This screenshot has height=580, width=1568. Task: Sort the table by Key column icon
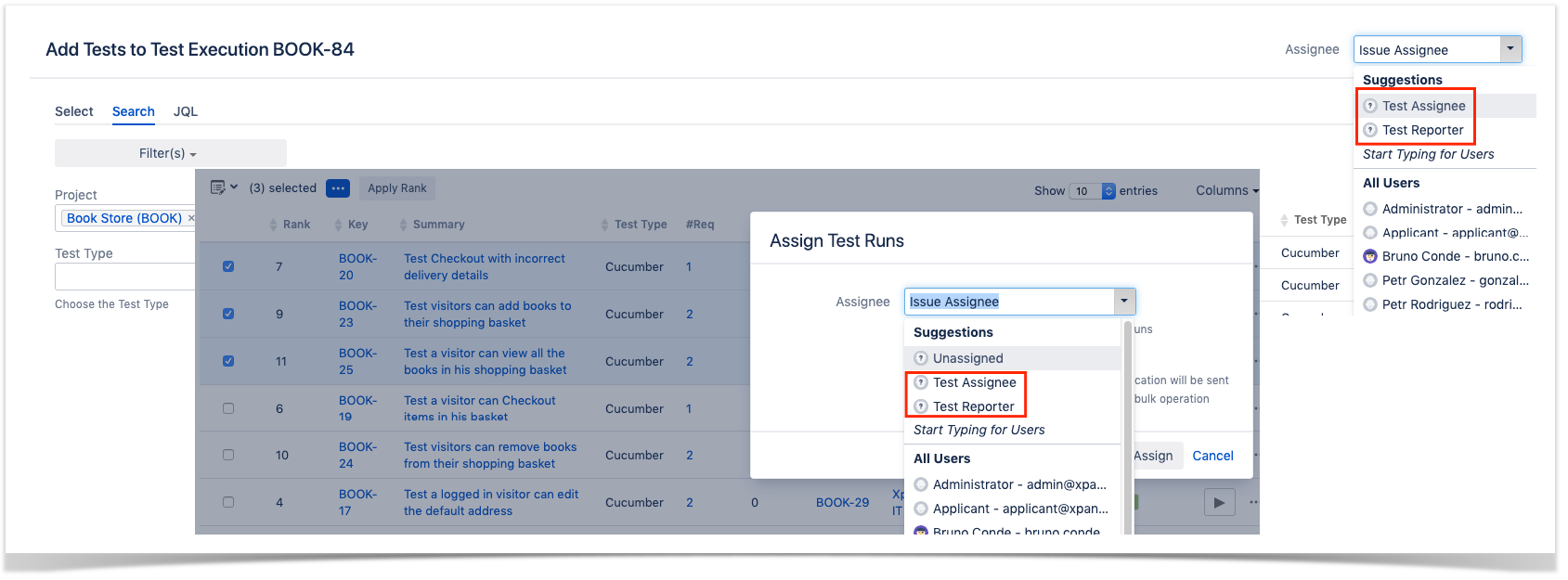(x=338, y=225)
